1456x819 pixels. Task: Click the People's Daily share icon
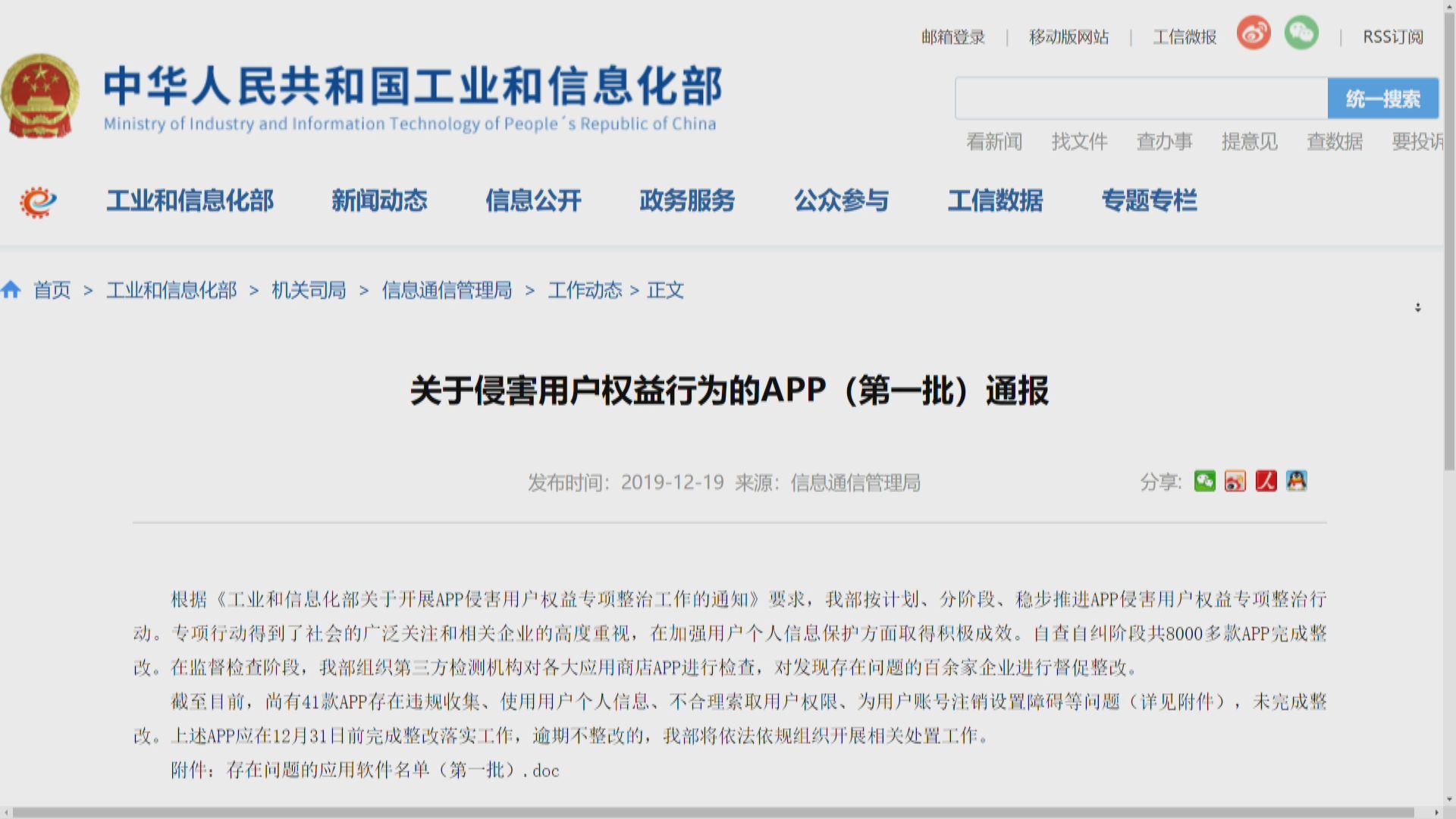pos(1266,481)
